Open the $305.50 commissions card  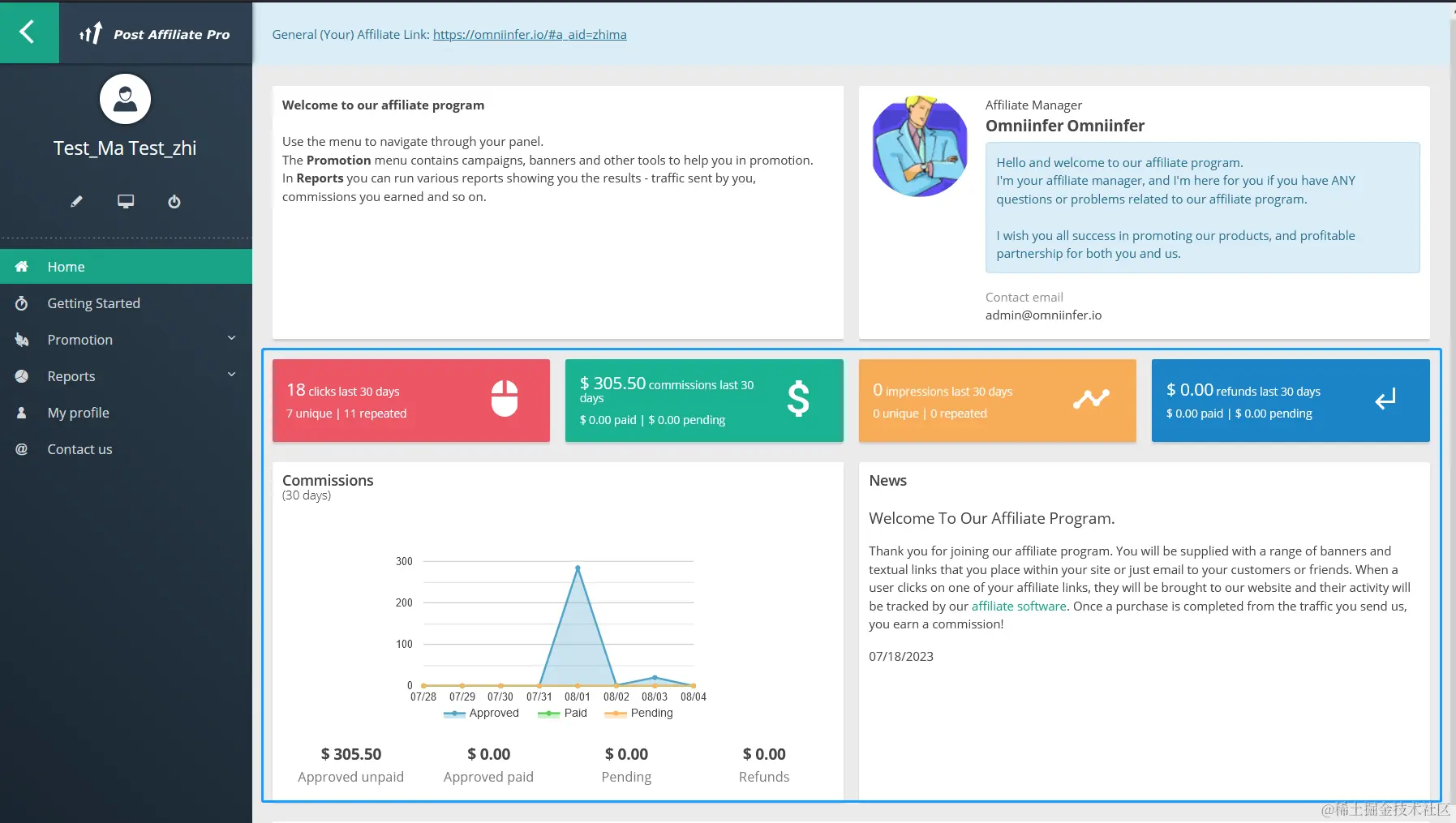(x=704, y=401)
